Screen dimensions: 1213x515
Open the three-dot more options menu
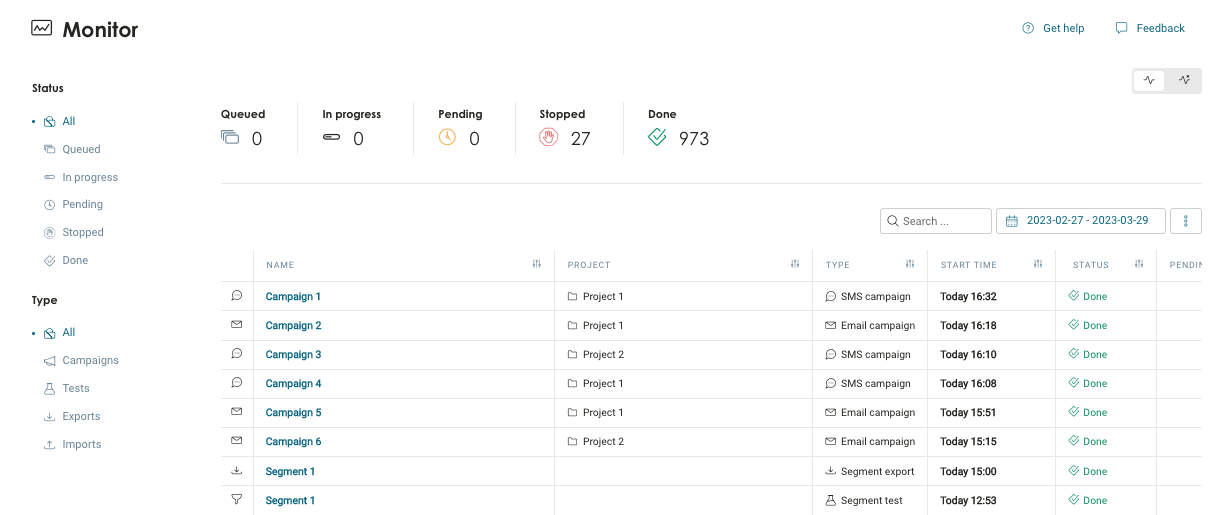(1186, 221)
